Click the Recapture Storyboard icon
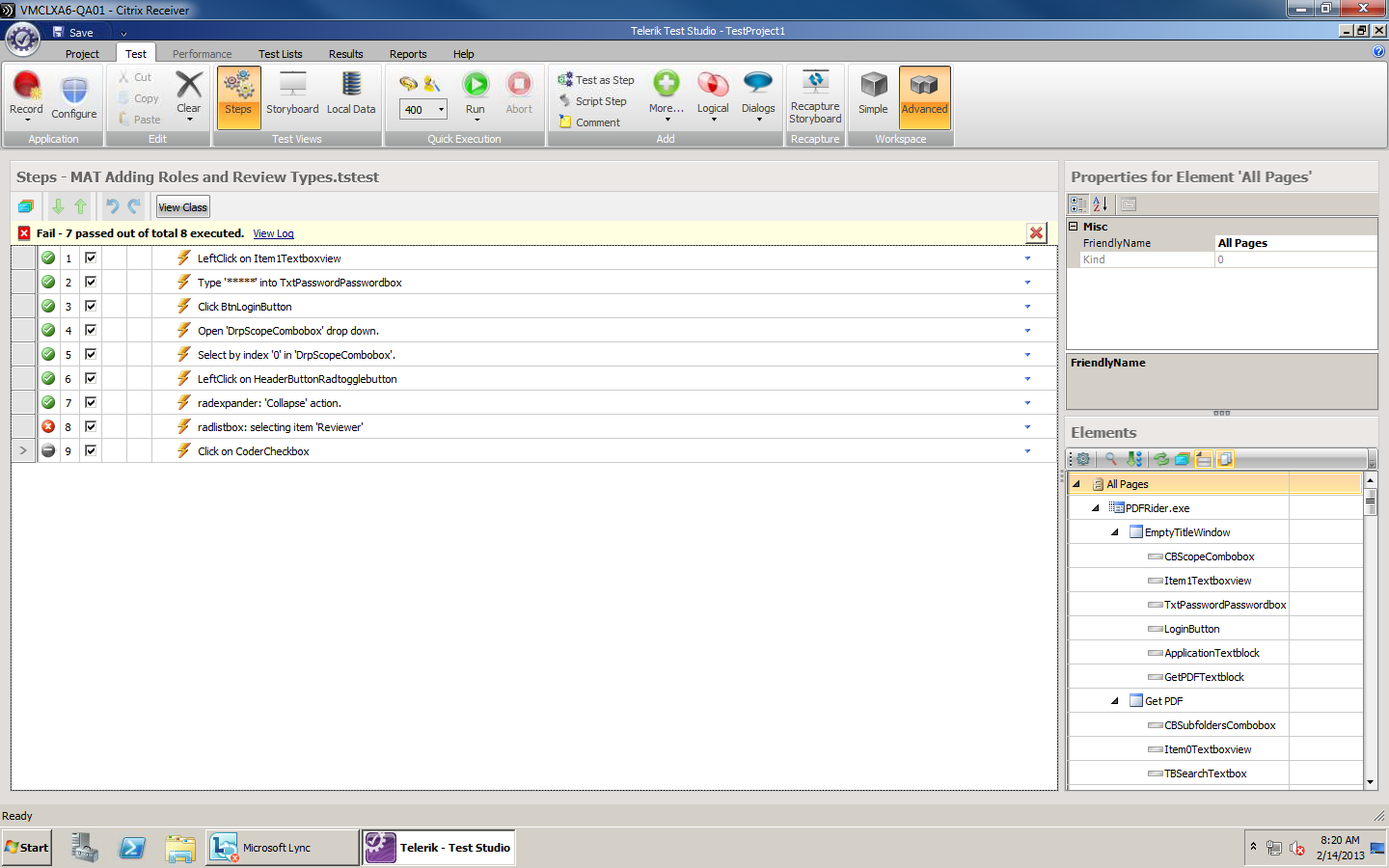 coord(815,96)
